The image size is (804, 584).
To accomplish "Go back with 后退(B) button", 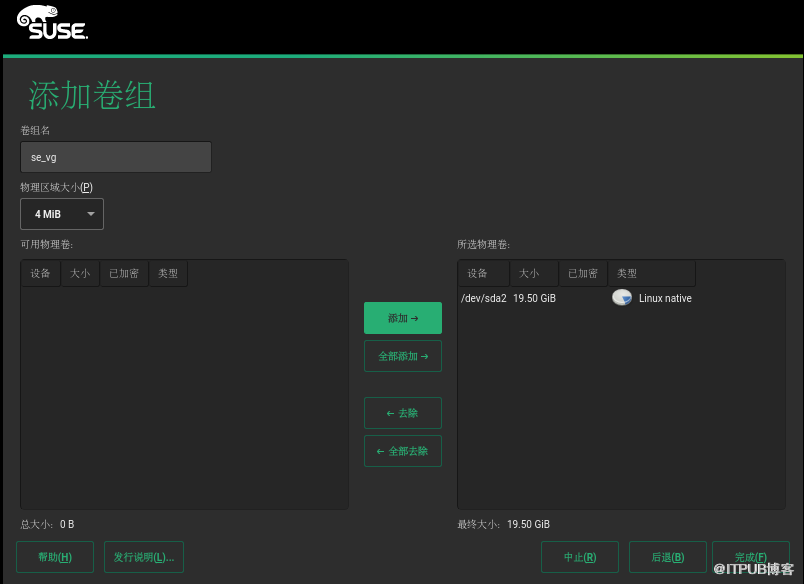I will [668, 557].
